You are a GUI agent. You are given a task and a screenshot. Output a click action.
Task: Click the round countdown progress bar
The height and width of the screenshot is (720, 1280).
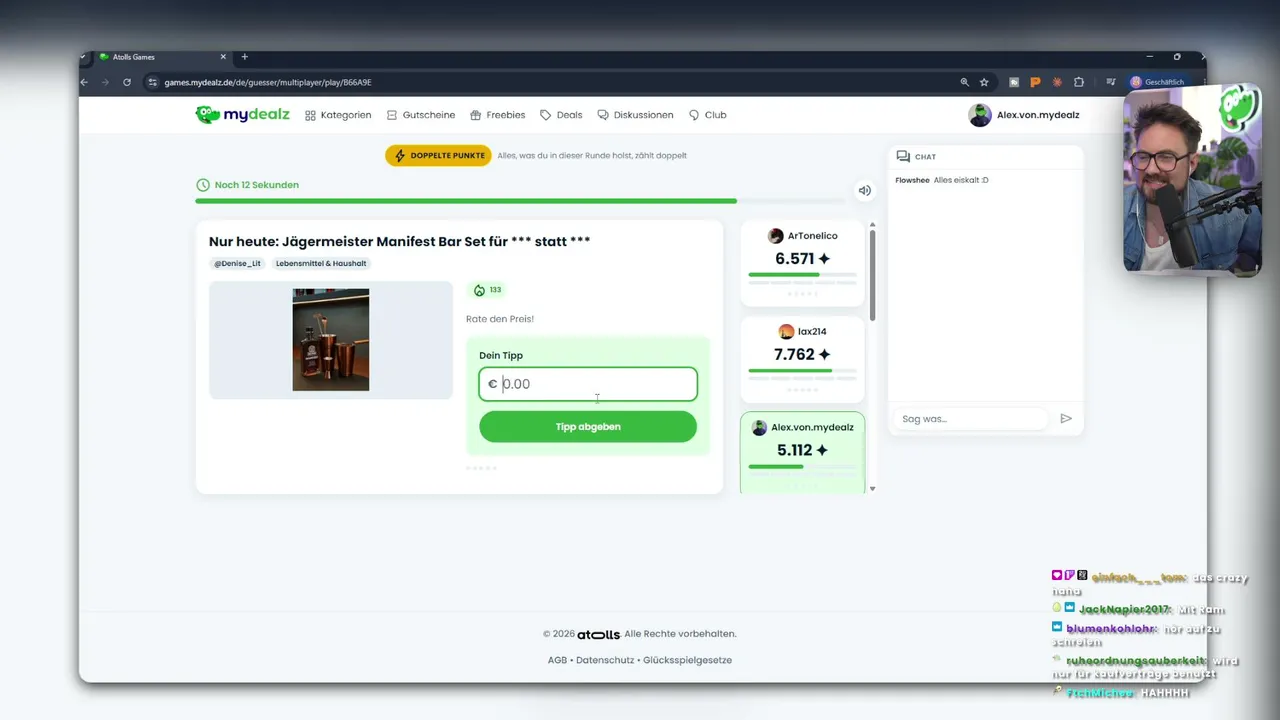(521, 201)
